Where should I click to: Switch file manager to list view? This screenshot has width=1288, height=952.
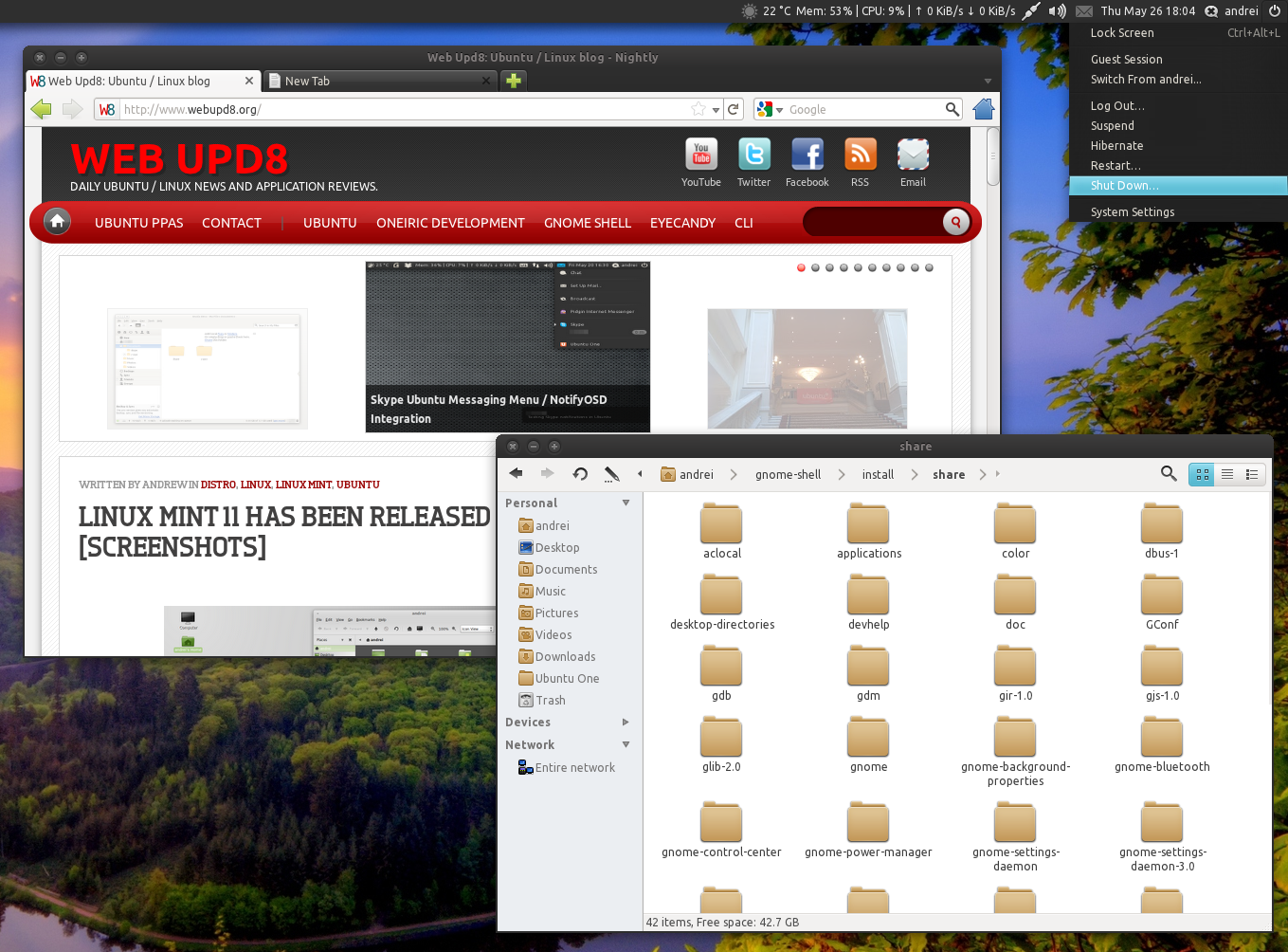point(1227,474)
